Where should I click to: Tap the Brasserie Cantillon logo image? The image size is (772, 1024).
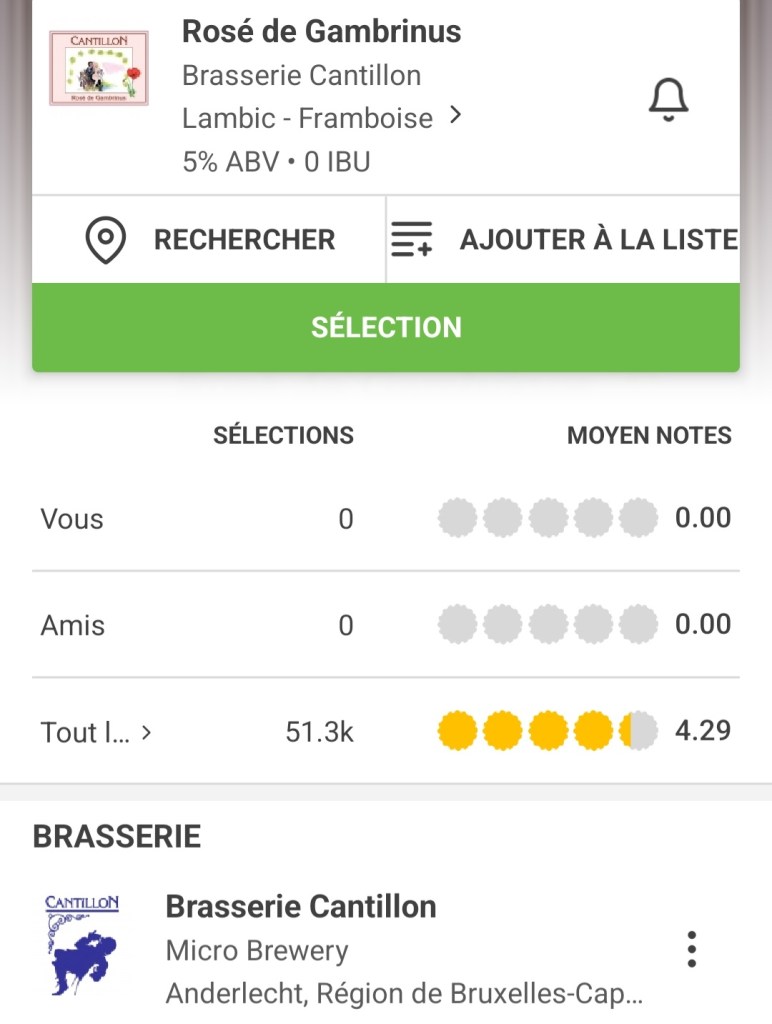(82, 946)
